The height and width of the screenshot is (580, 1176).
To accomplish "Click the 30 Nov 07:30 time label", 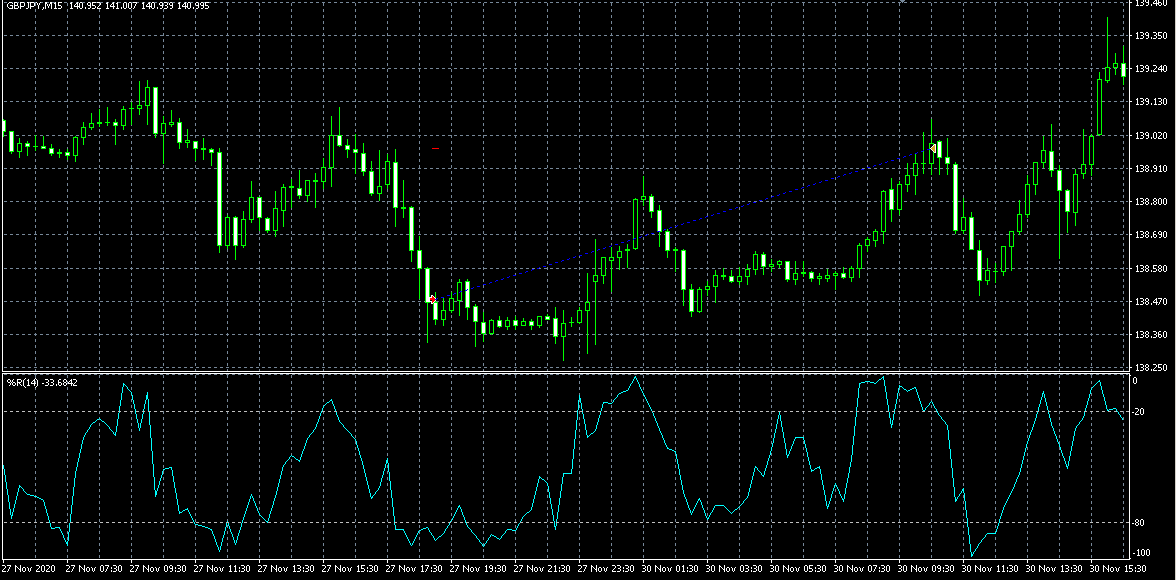I will (863, 569).
